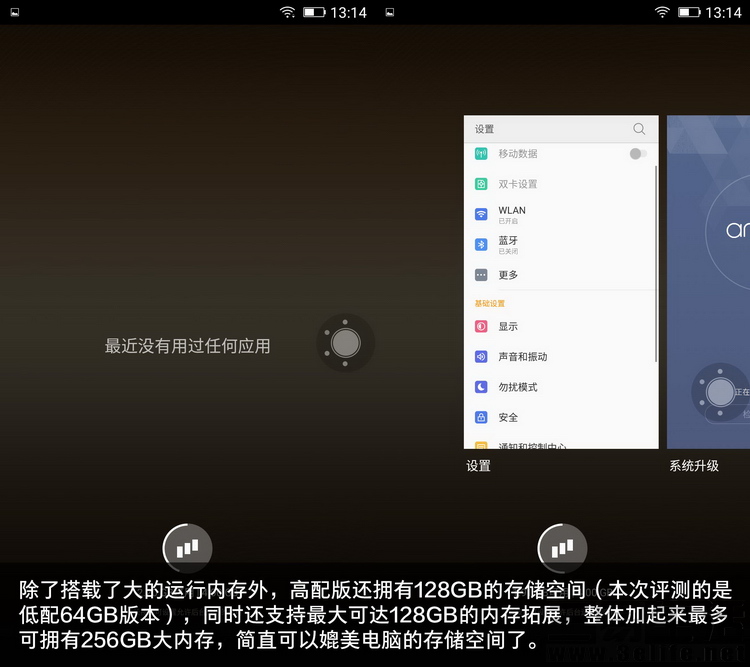Image resolution: width=750 pixels, height=667 pixels.
Task: Open the 勿扰模式 settings row
Action: click(561, 387)
